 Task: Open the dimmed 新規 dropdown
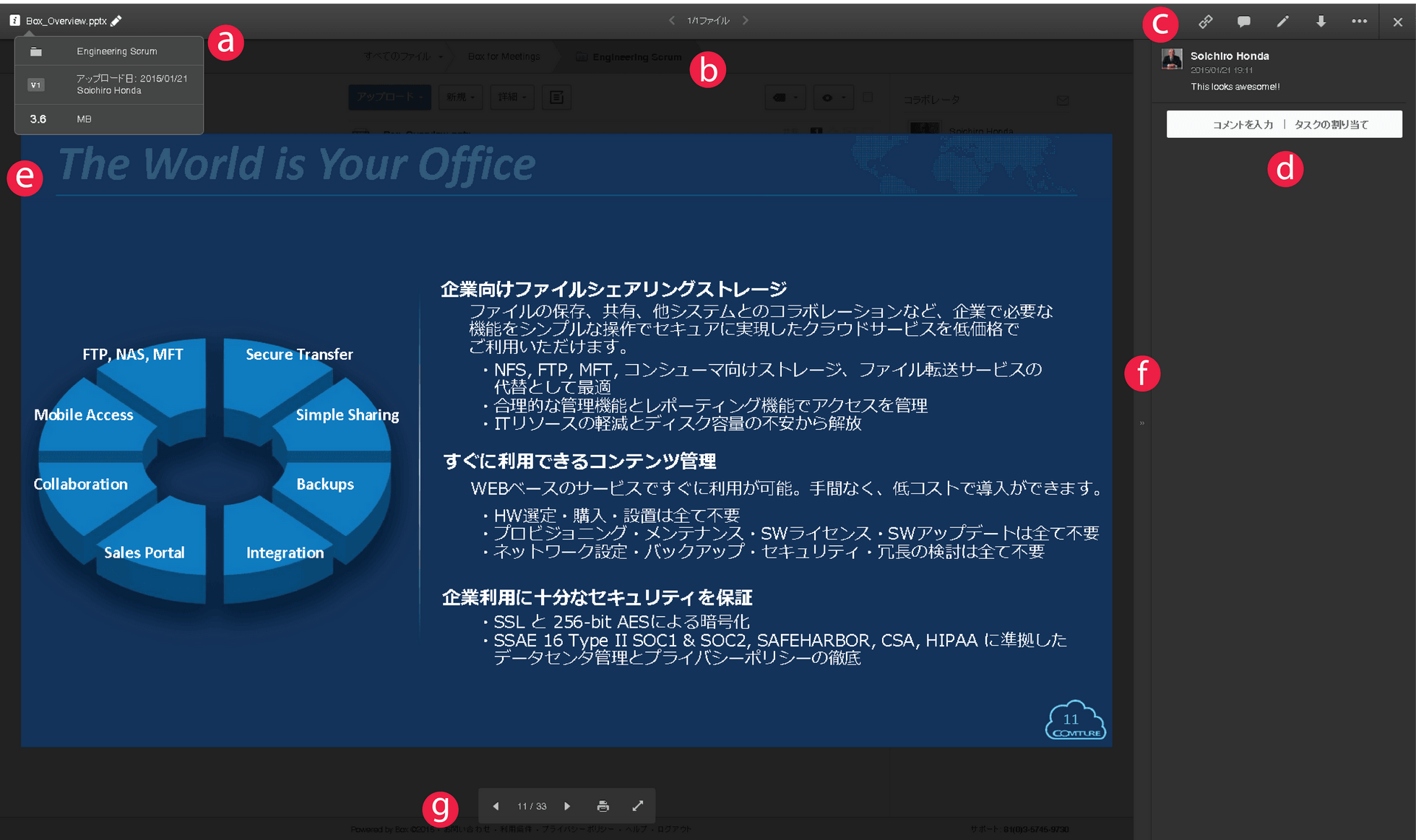460,97
